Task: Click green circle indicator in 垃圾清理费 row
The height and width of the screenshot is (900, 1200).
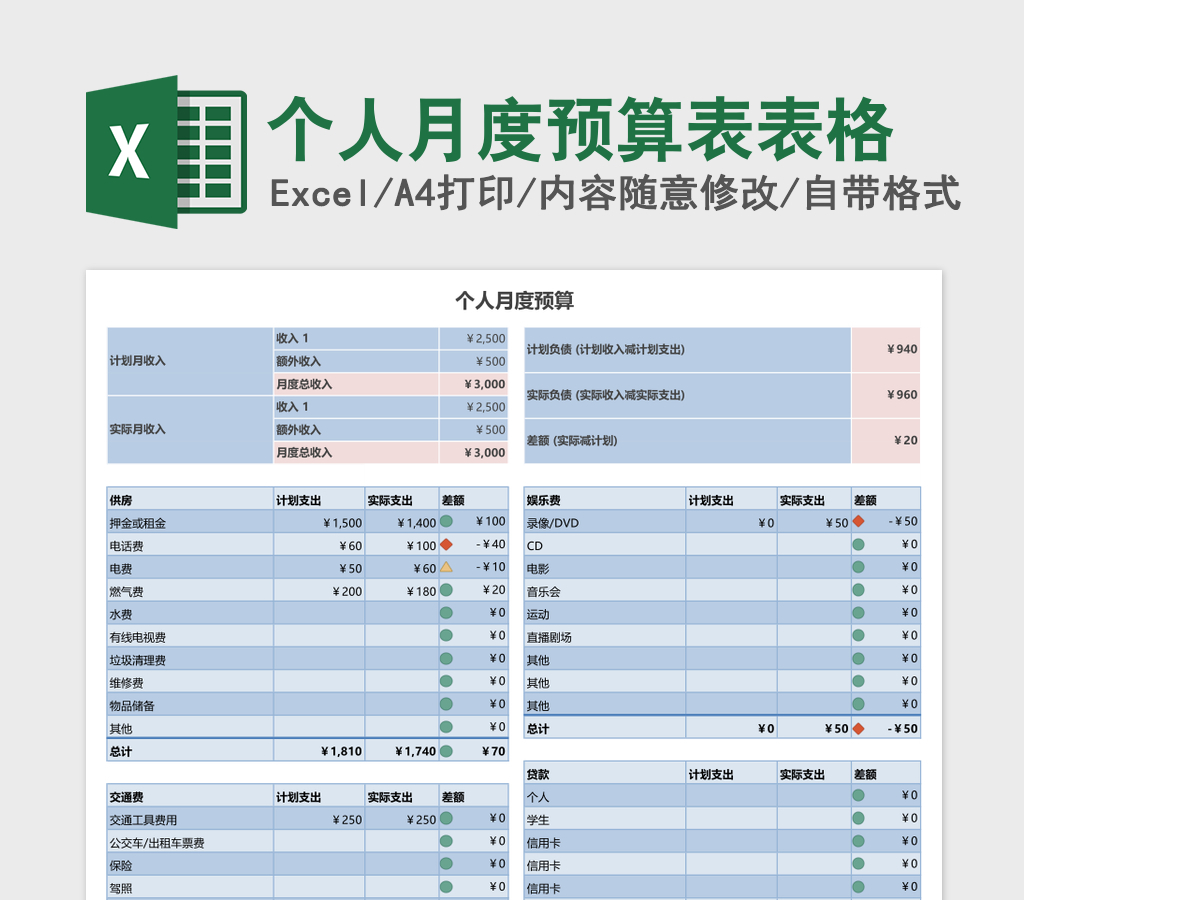Action: click(x=446, y=659)
